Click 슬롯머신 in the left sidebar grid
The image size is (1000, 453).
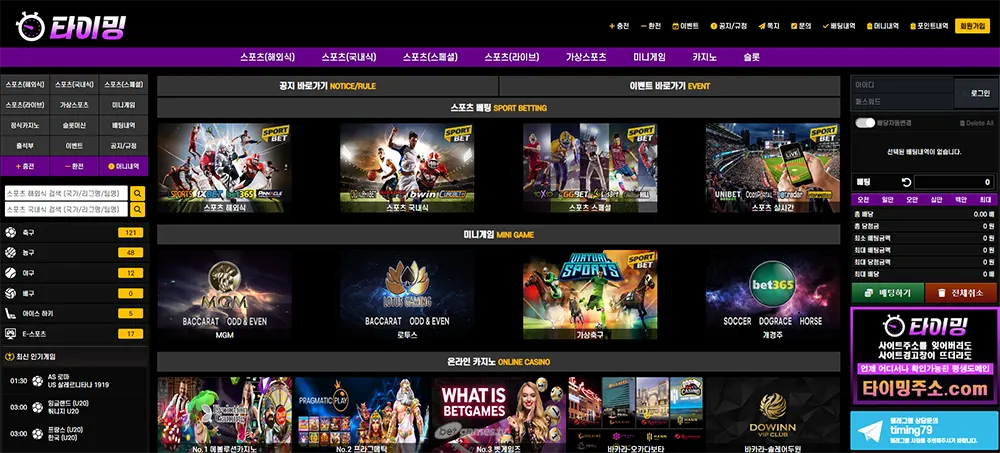pos(74,126)
